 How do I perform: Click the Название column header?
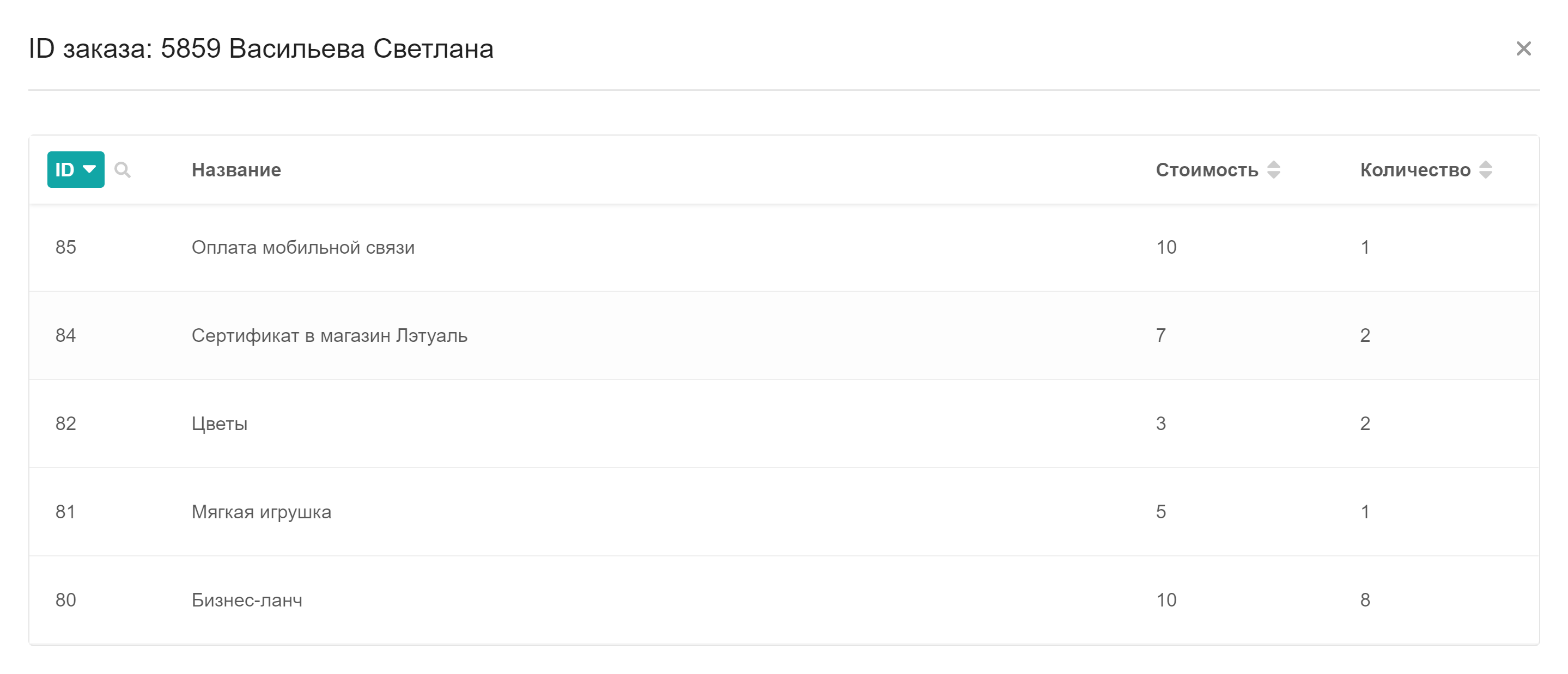click(236, 170)
